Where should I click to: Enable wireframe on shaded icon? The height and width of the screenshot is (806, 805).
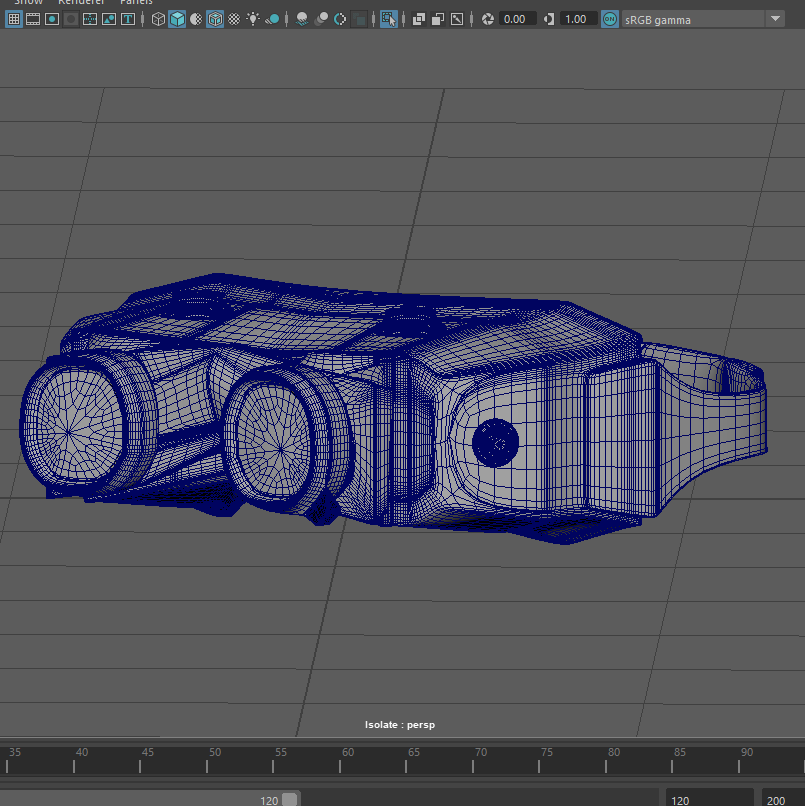[x=215, y=19]
